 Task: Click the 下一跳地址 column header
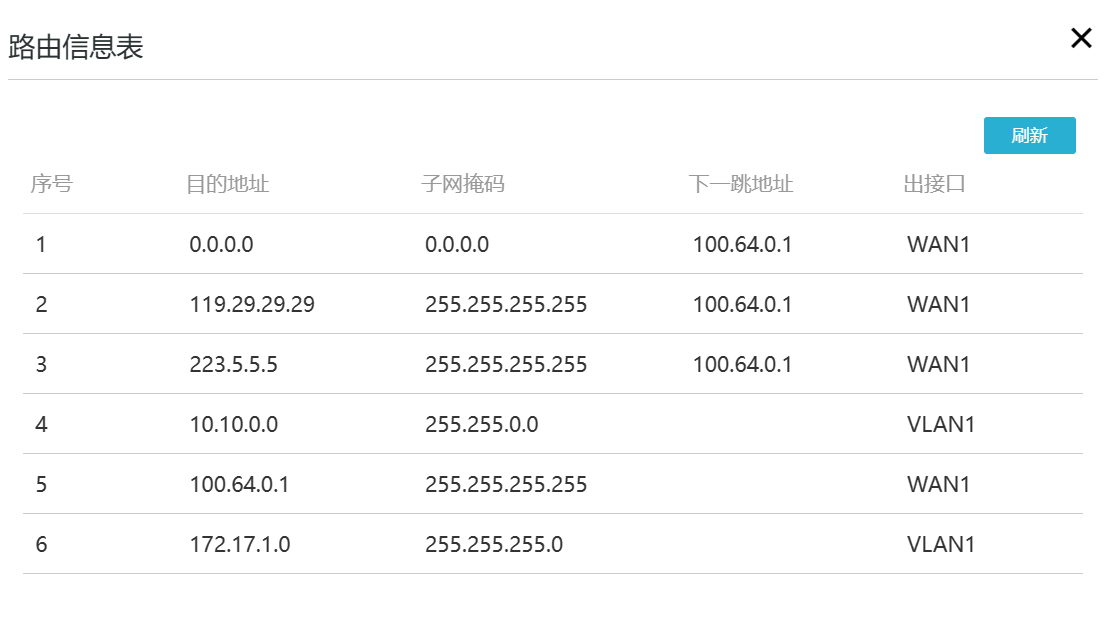click(741, 185)
